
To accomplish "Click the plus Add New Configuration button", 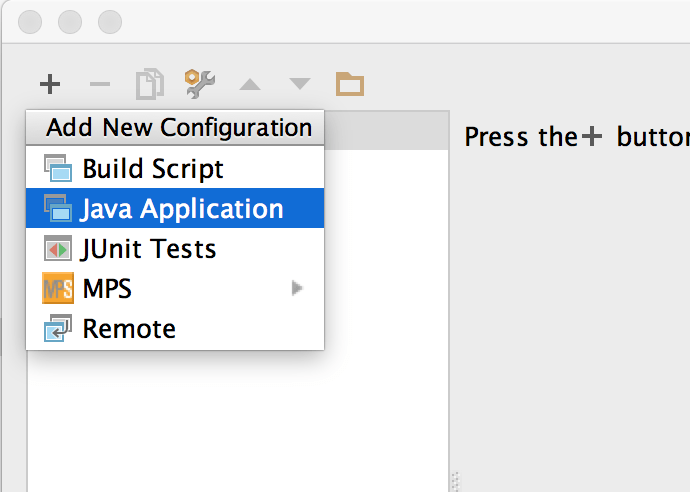I will pyautogui.click(x=50, y=84).
